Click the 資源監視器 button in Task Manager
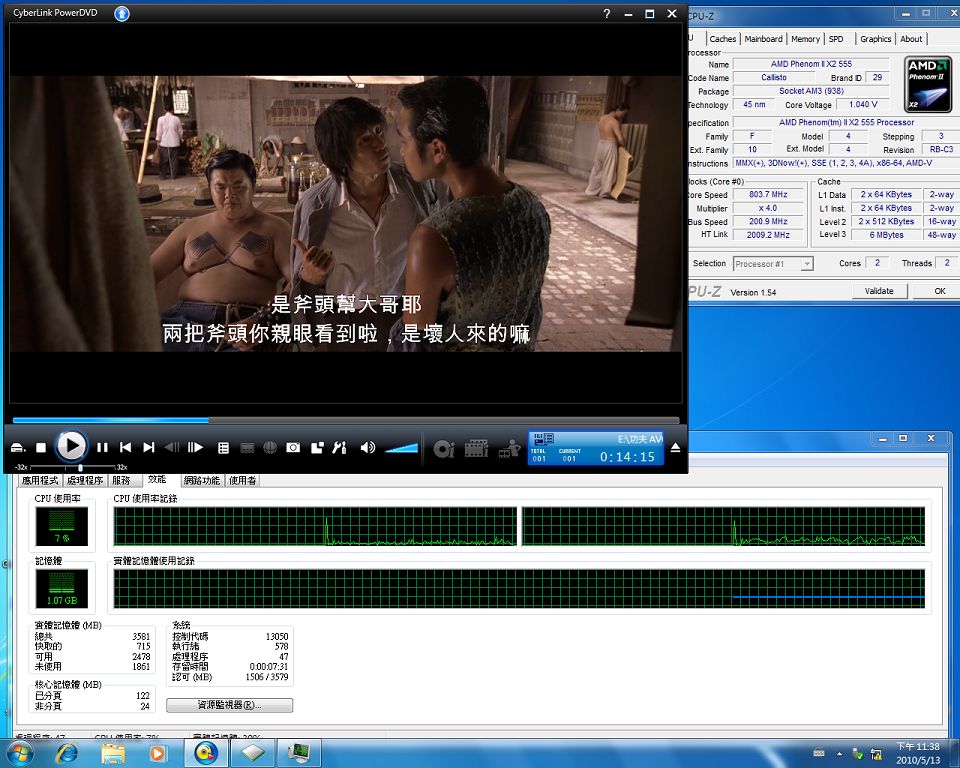 (230, 705)
